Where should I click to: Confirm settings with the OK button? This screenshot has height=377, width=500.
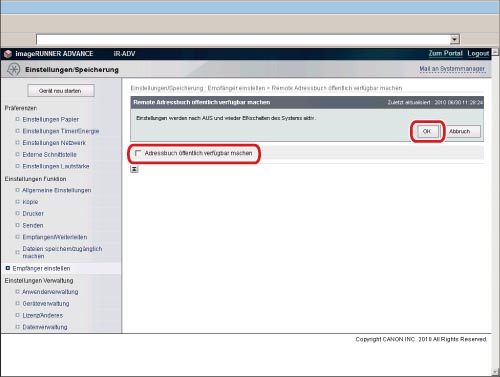coord(427,131)
